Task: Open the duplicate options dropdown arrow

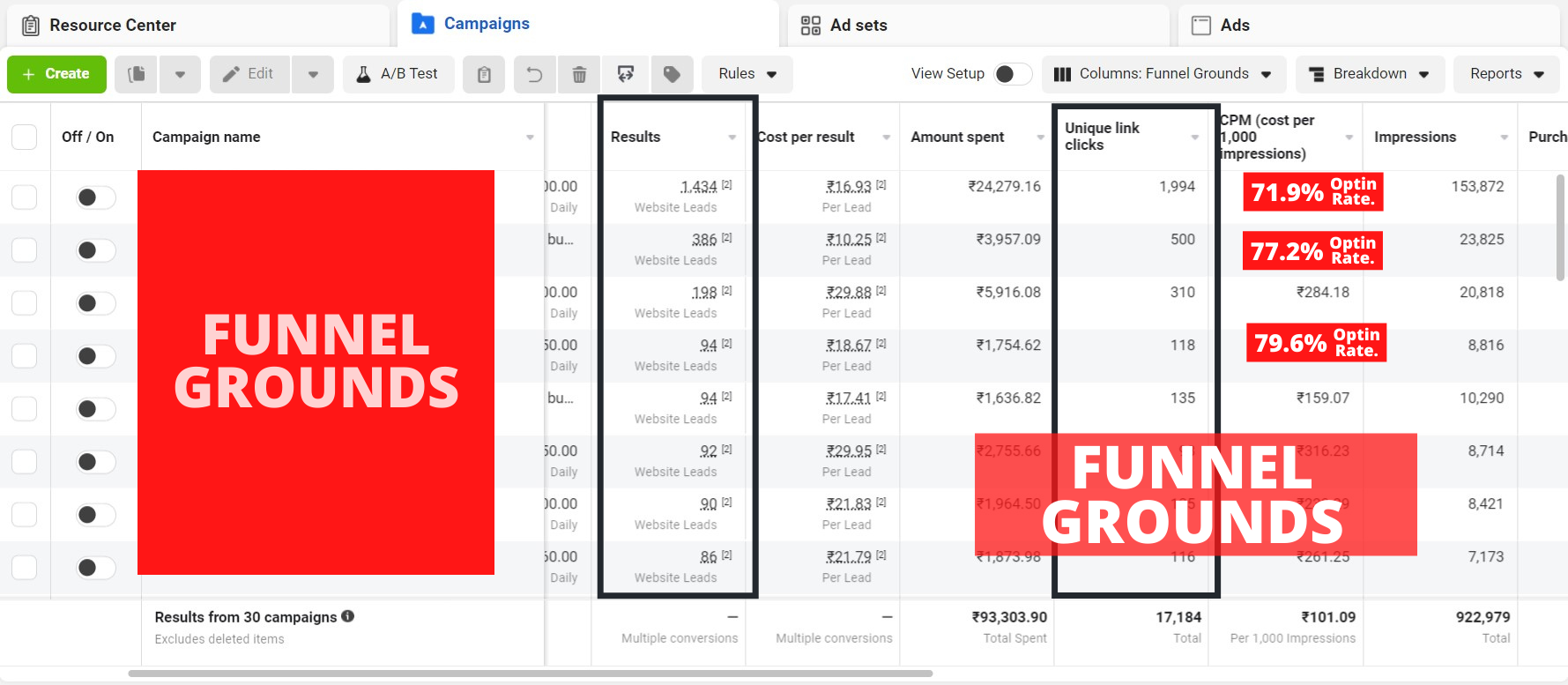Action: click(180, 75)
